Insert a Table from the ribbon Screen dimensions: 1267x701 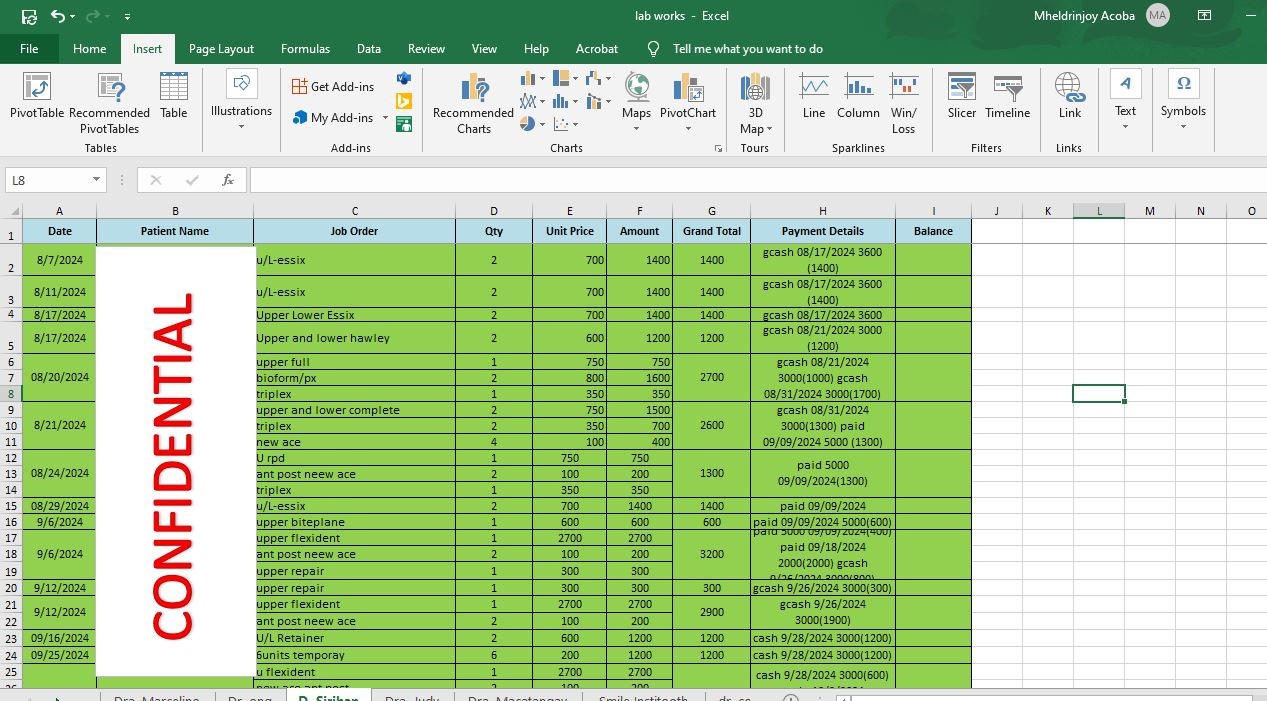(x=174, y=97)
